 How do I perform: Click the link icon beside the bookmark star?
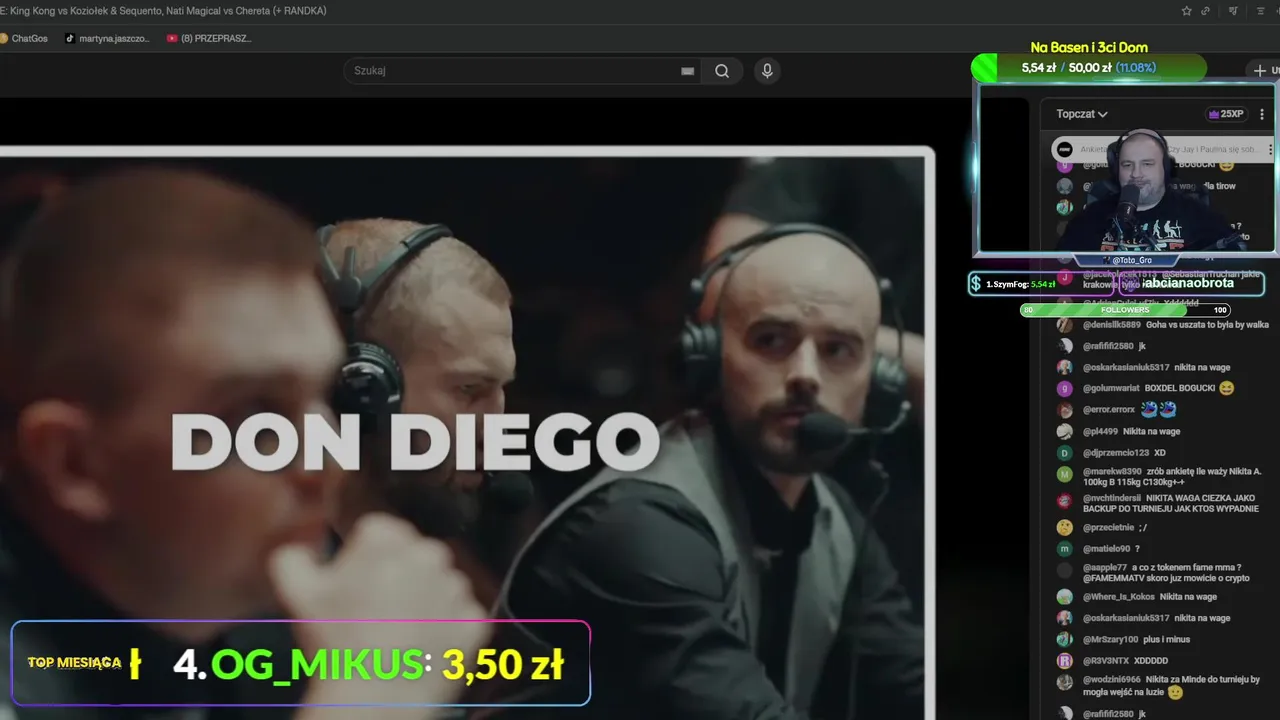(1206, 11)
